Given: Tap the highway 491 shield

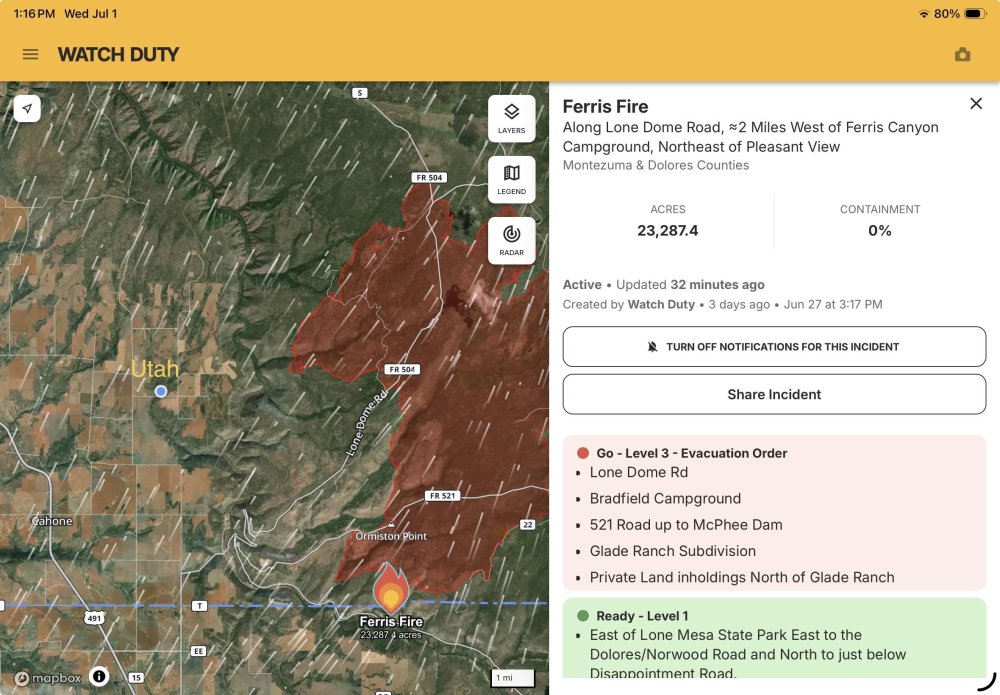Looking at the screenshot, I should (94, 617).
